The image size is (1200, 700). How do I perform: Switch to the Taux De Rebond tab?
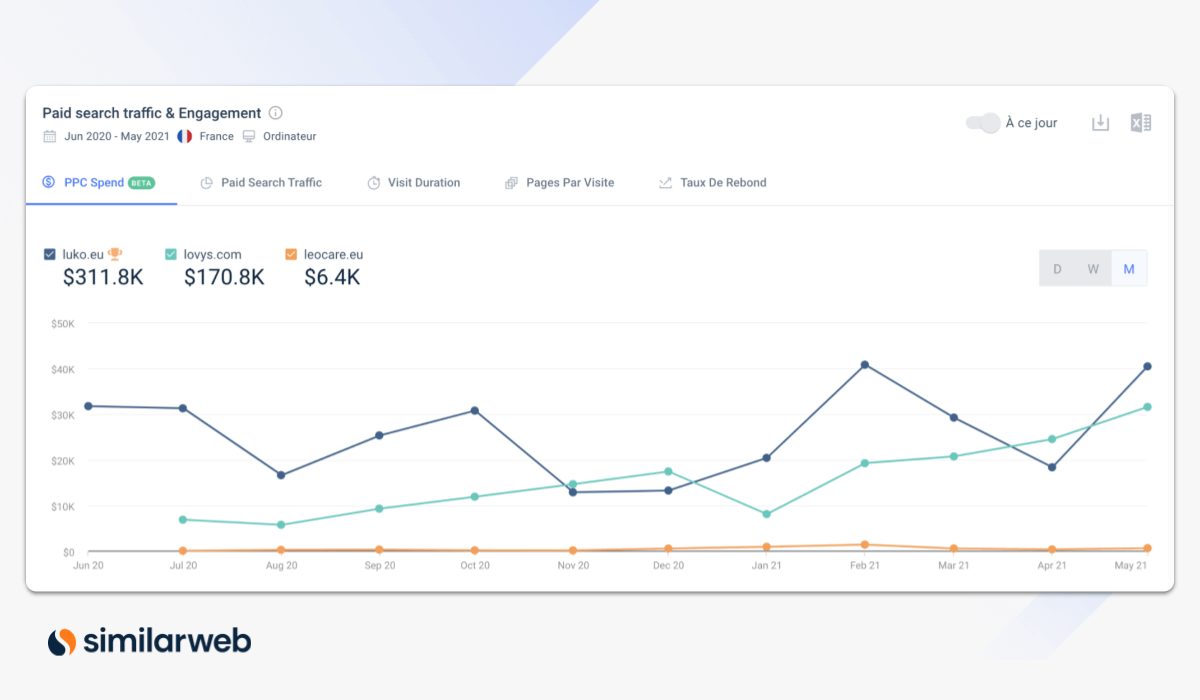tap(722, 182)
